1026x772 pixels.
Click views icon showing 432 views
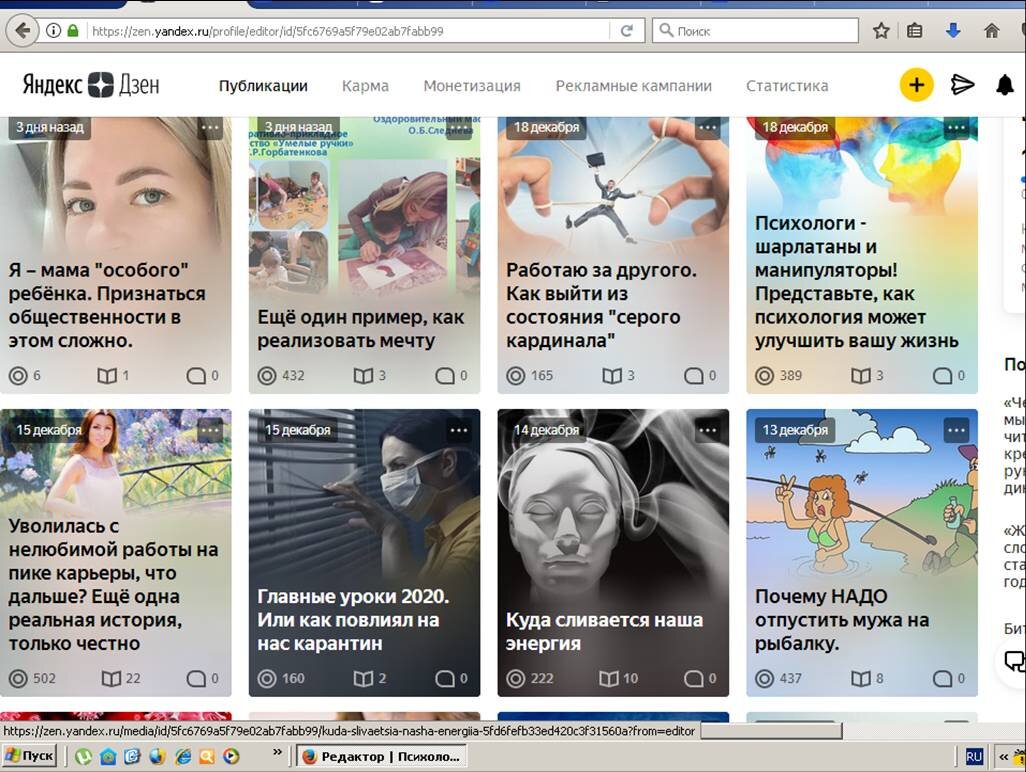pos(266,376)
